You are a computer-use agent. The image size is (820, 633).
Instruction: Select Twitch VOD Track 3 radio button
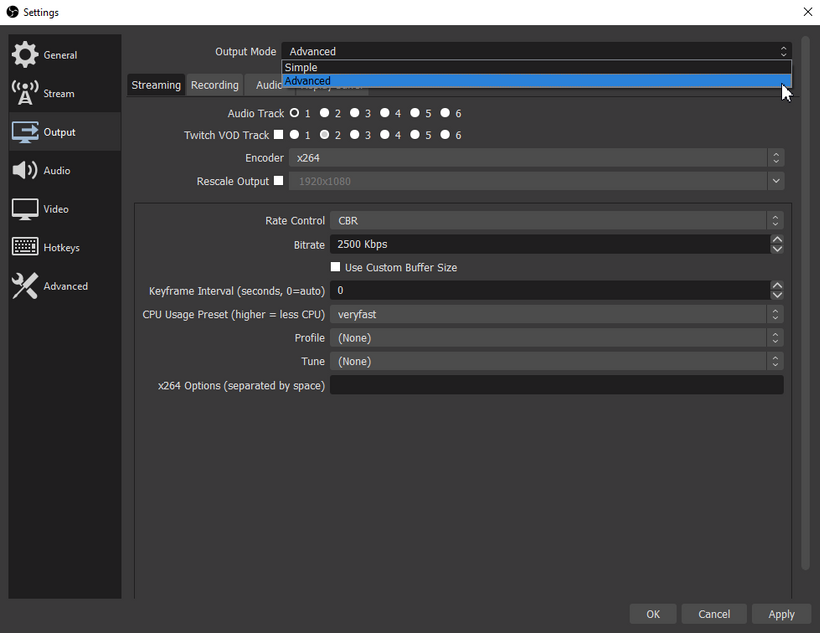[355, 134]
